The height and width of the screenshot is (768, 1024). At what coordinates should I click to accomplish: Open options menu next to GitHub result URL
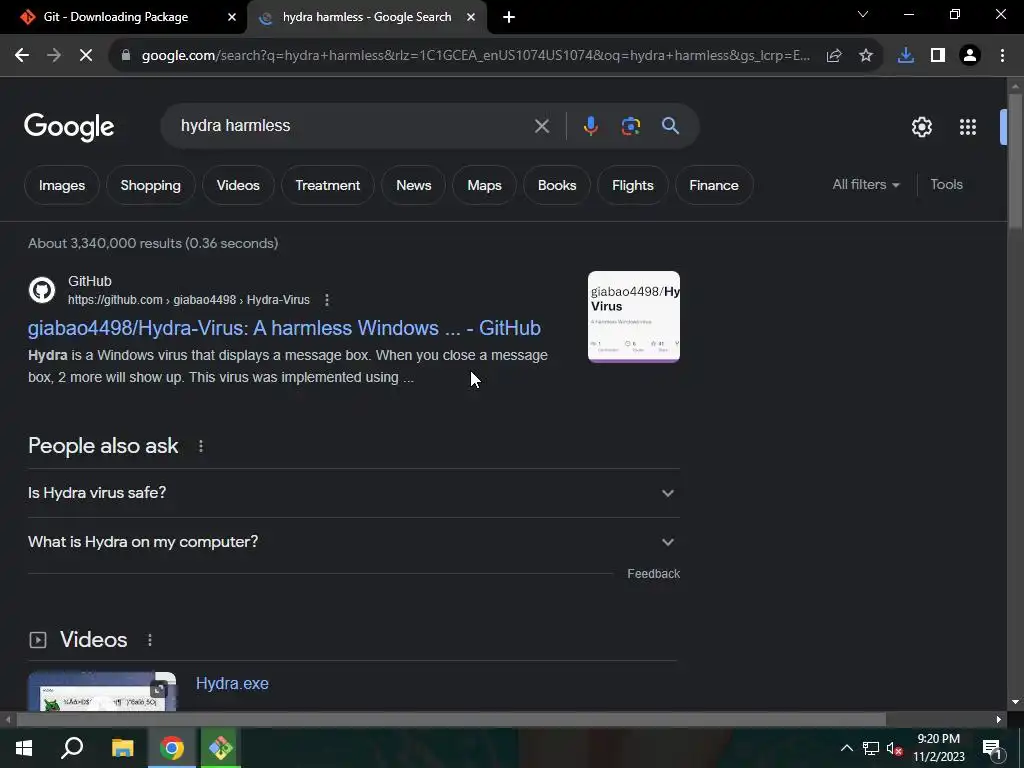click(327, 300)
